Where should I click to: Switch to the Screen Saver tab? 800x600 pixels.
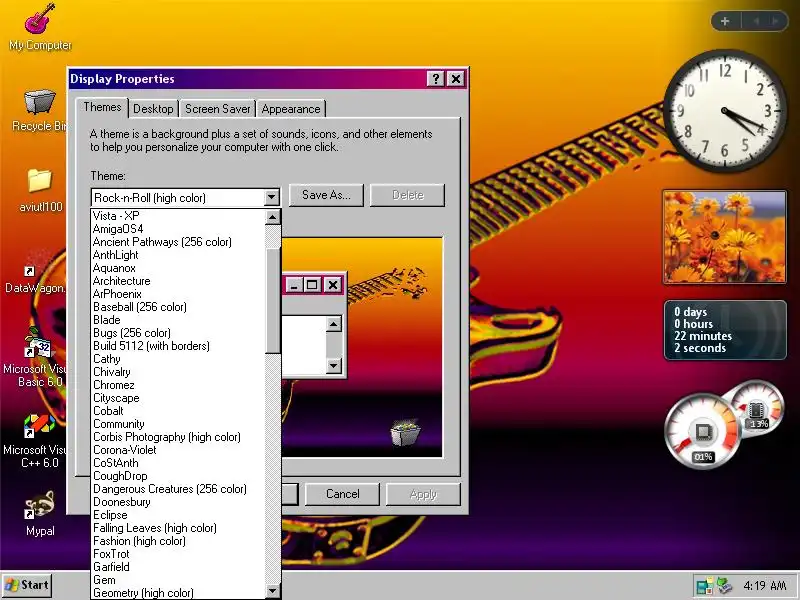click(x=218, y=109)
